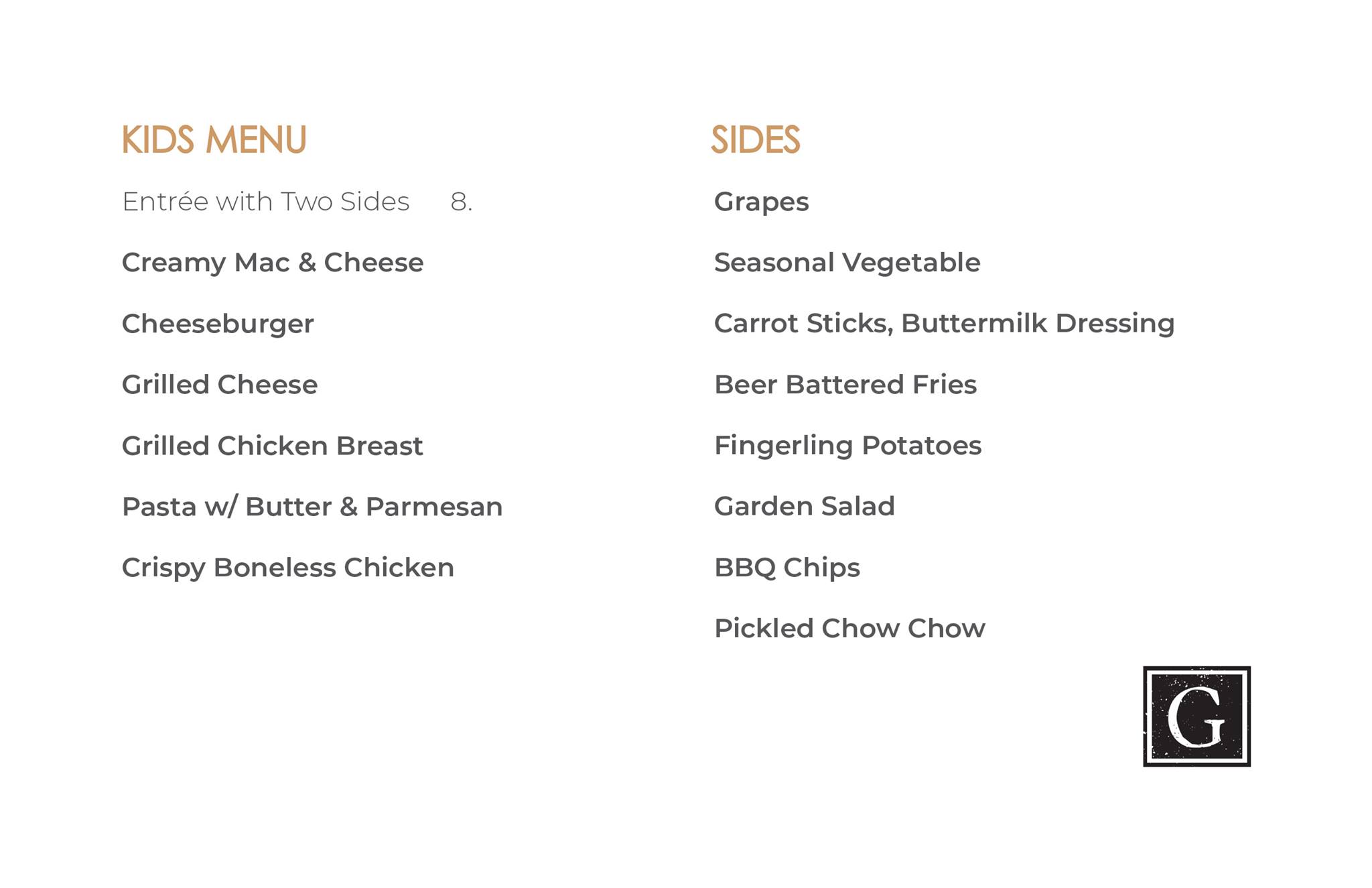Select the Cheeseburger entrée
The image size is (1372, 888).
click(218, 324)
